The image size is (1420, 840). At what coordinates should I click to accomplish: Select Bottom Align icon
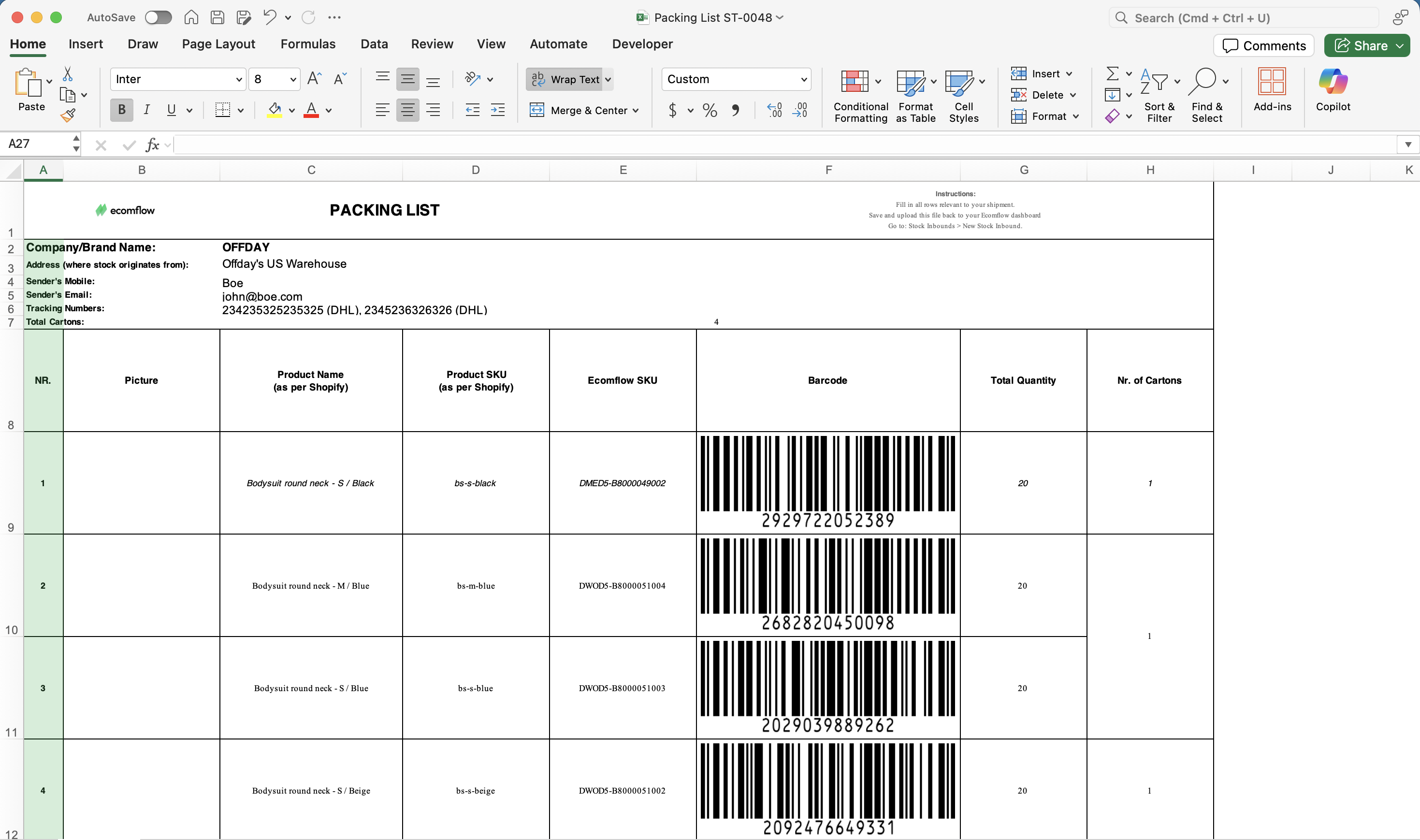click(433, 79)
